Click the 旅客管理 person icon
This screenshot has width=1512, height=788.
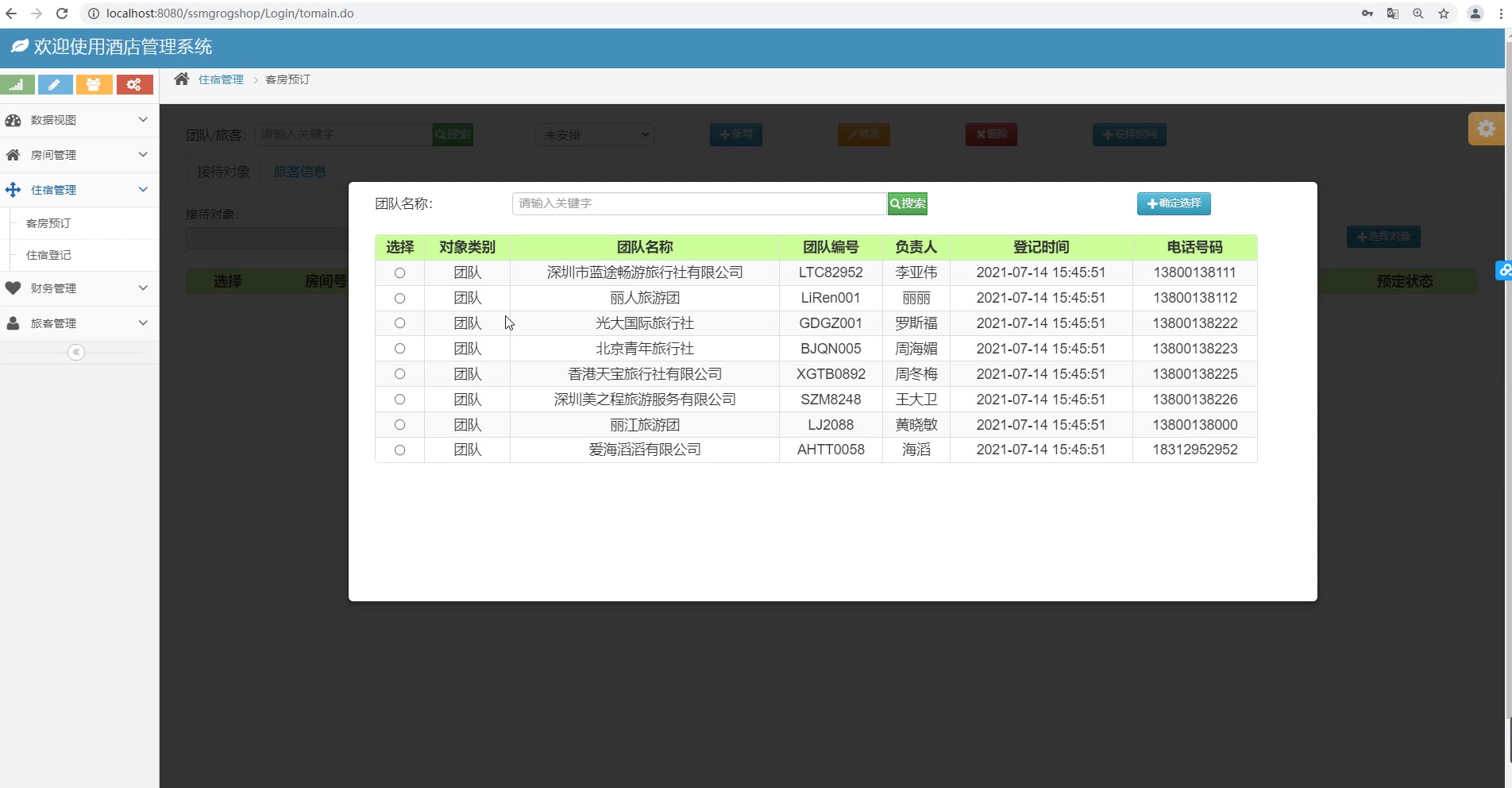point(13,323)
